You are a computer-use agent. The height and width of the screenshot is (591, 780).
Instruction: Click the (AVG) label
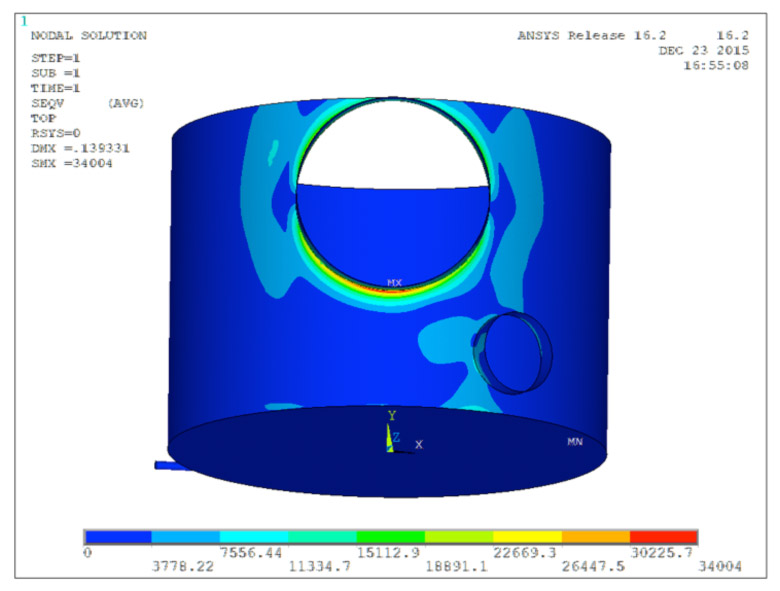(x=126, y=103)
